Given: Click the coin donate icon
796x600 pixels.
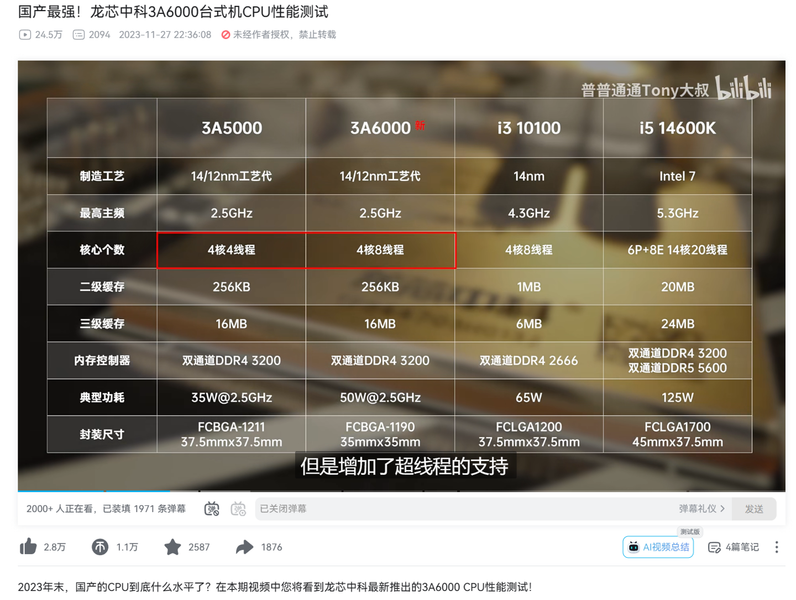Looking at the screenshot, I should tap(100, 547).
